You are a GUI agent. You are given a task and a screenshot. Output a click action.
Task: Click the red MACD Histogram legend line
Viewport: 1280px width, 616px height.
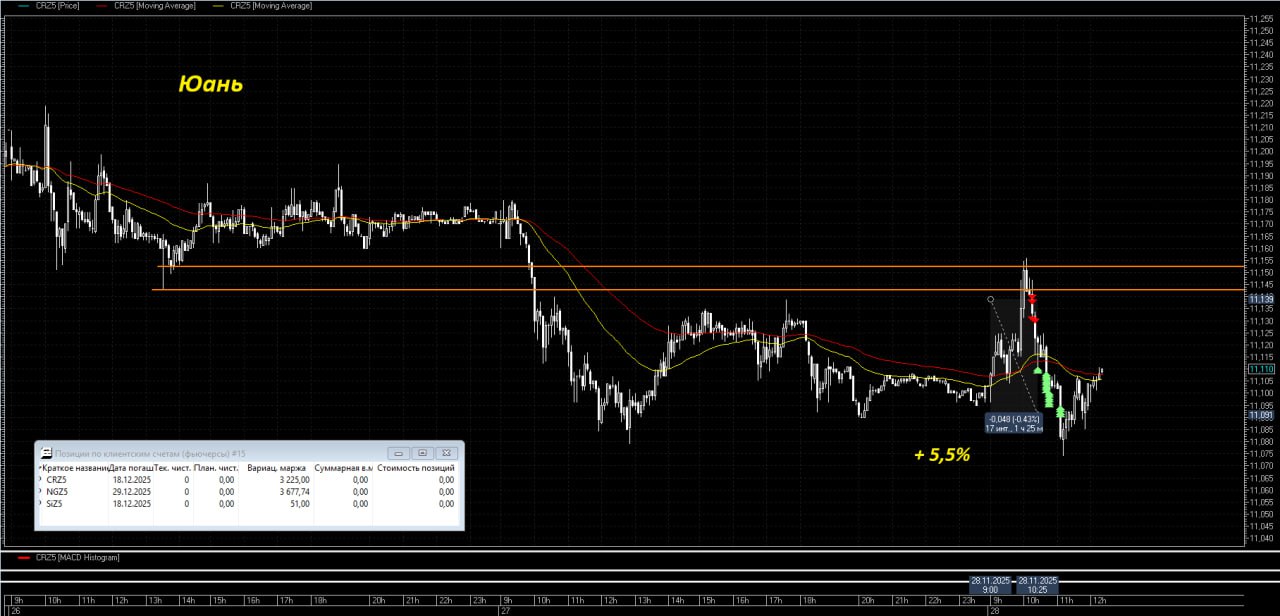click(x=24, y=557)
